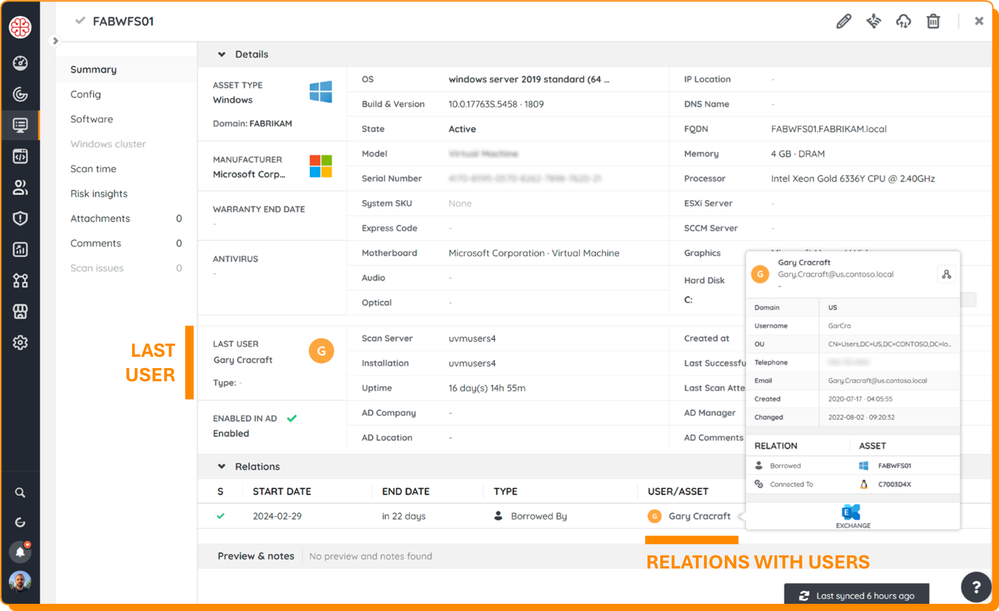Click the pencil edit icon
The height and width of the screenshot is (611, 999).
pyautogui.click(x=843, y=21)
